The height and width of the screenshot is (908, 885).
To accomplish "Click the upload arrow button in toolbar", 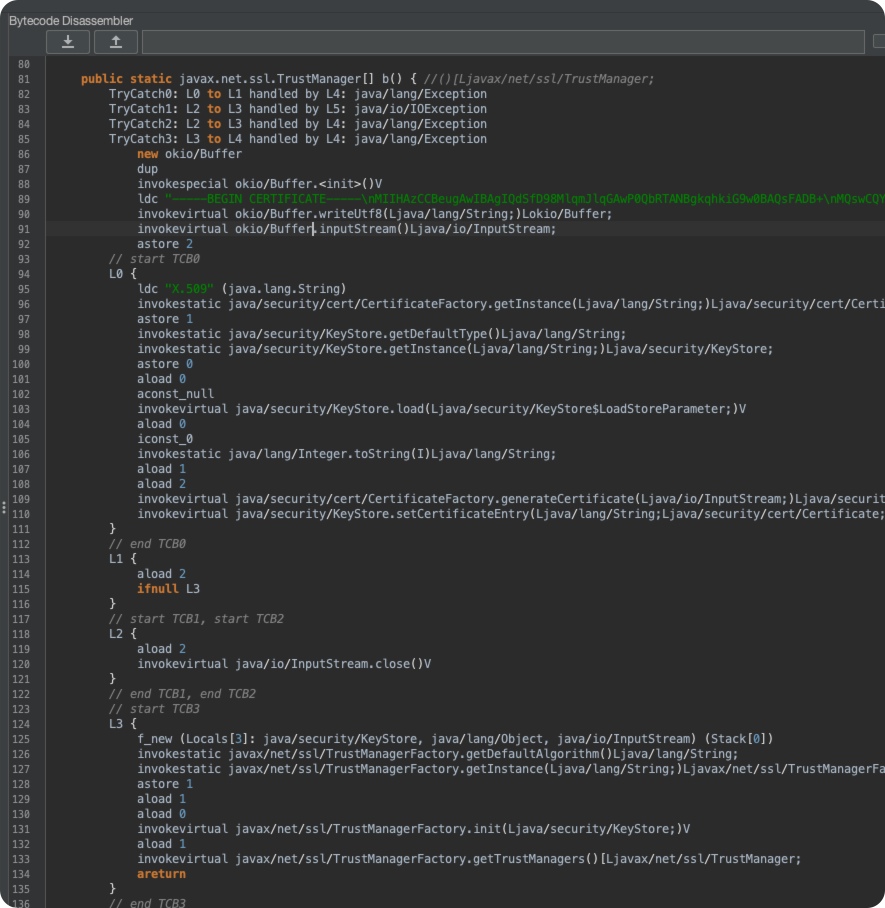I will tap(116, 42).
